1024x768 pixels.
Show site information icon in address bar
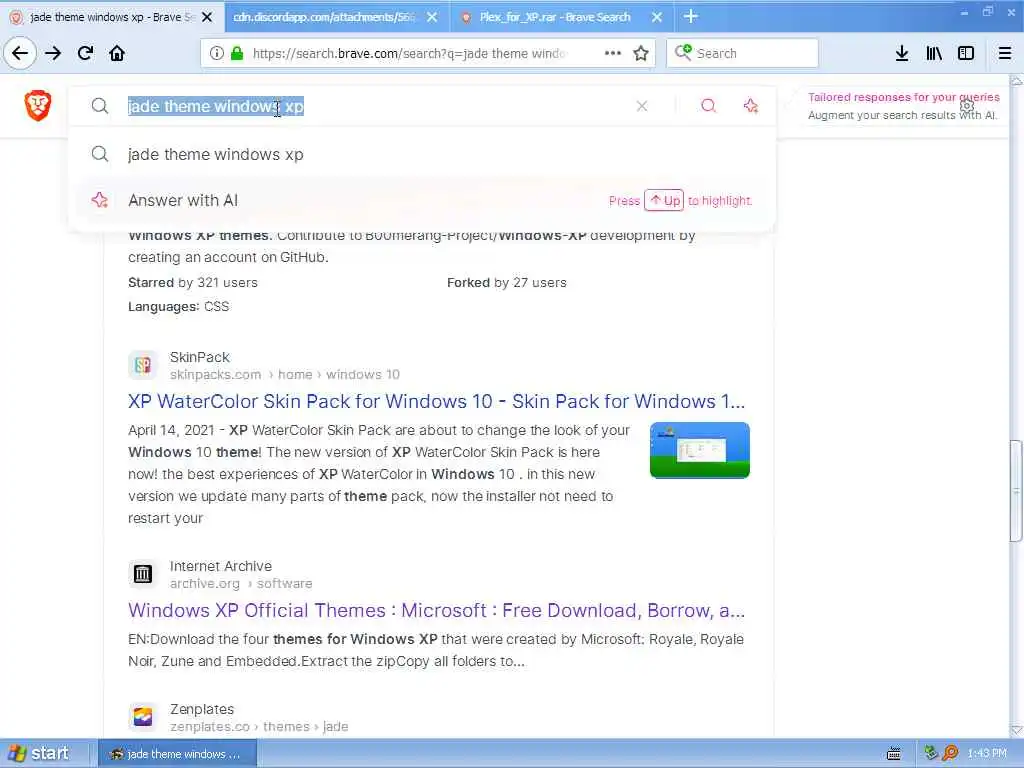pos(217,53)
